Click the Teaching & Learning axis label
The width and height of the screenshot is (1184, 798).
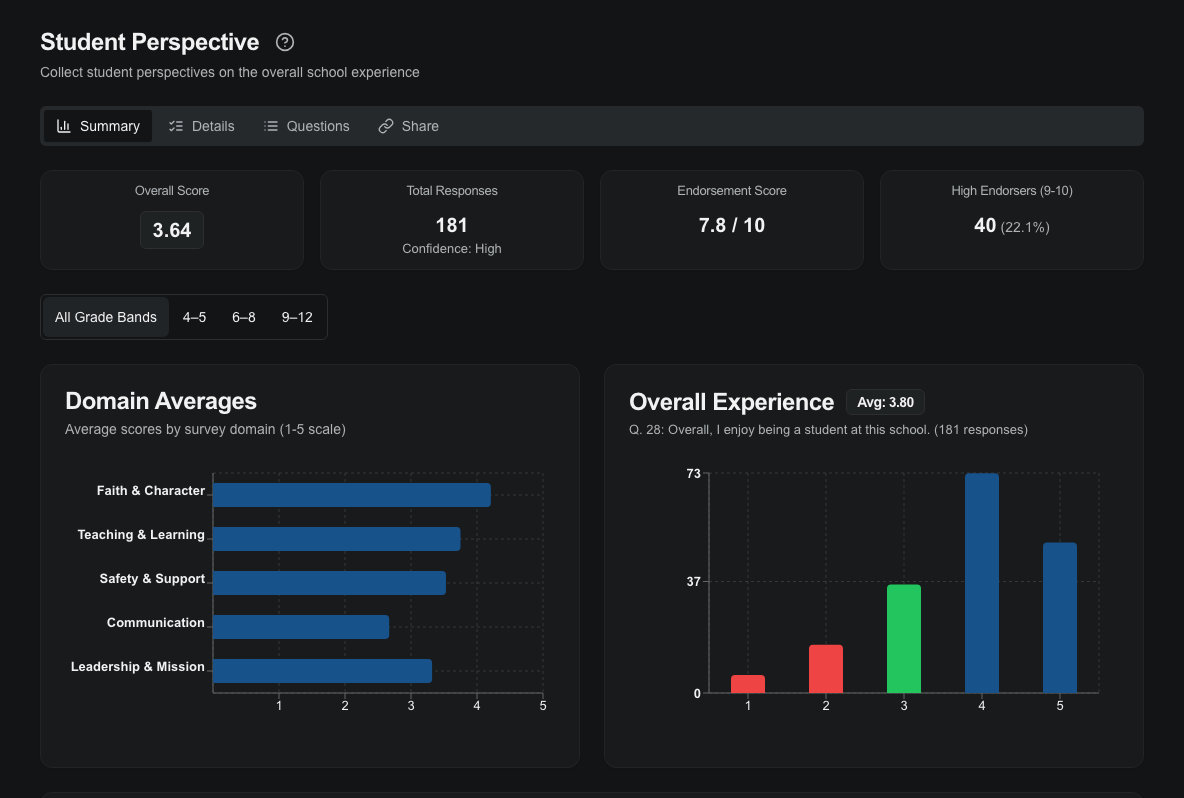[141, 535]
